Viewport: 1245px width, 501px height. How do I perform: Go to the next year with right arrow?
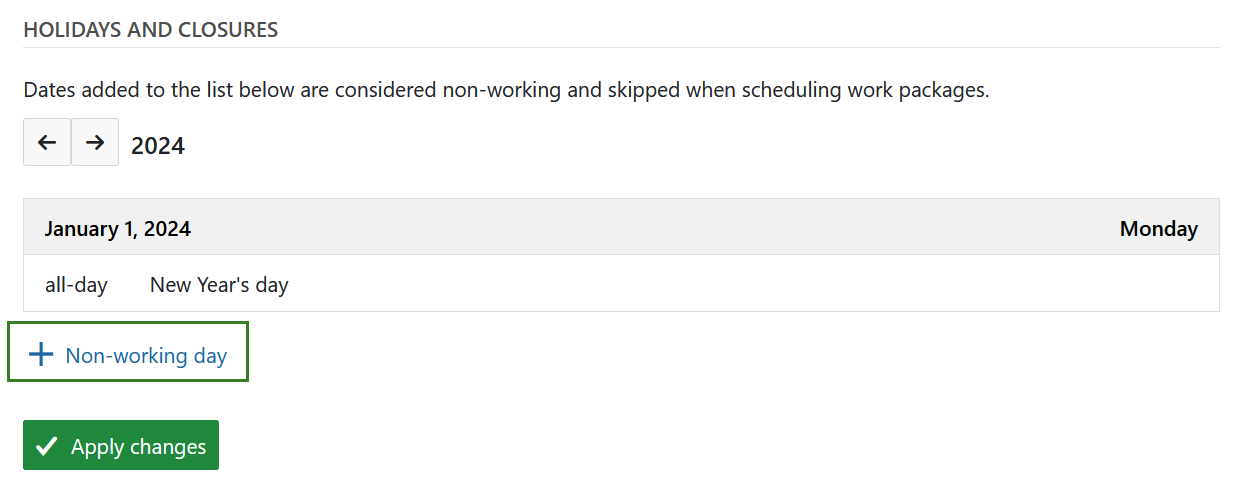click(x=95, y=143)
